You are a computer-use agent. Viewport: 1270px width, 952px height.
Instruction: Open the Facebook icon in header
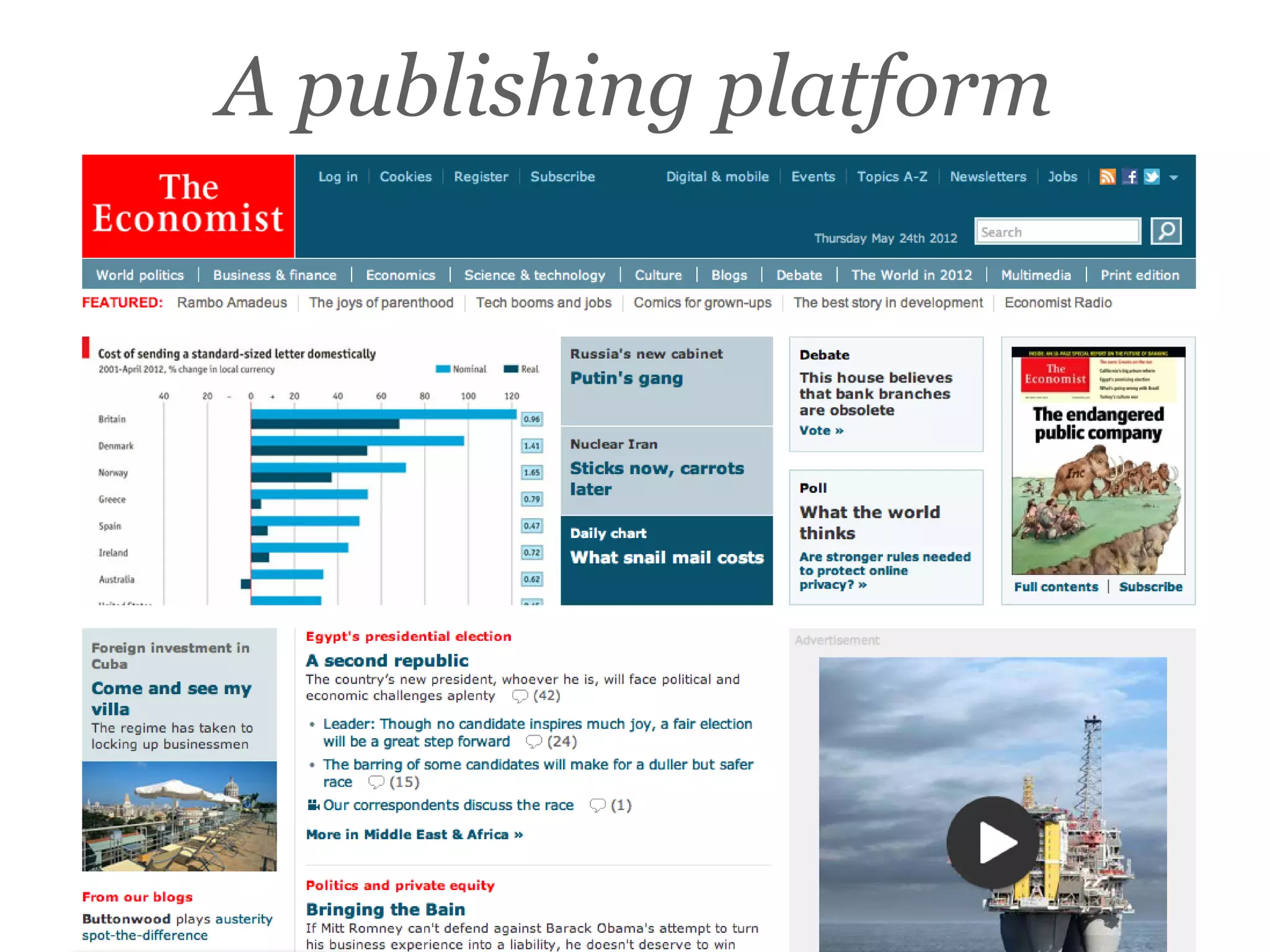[1130, 177]
